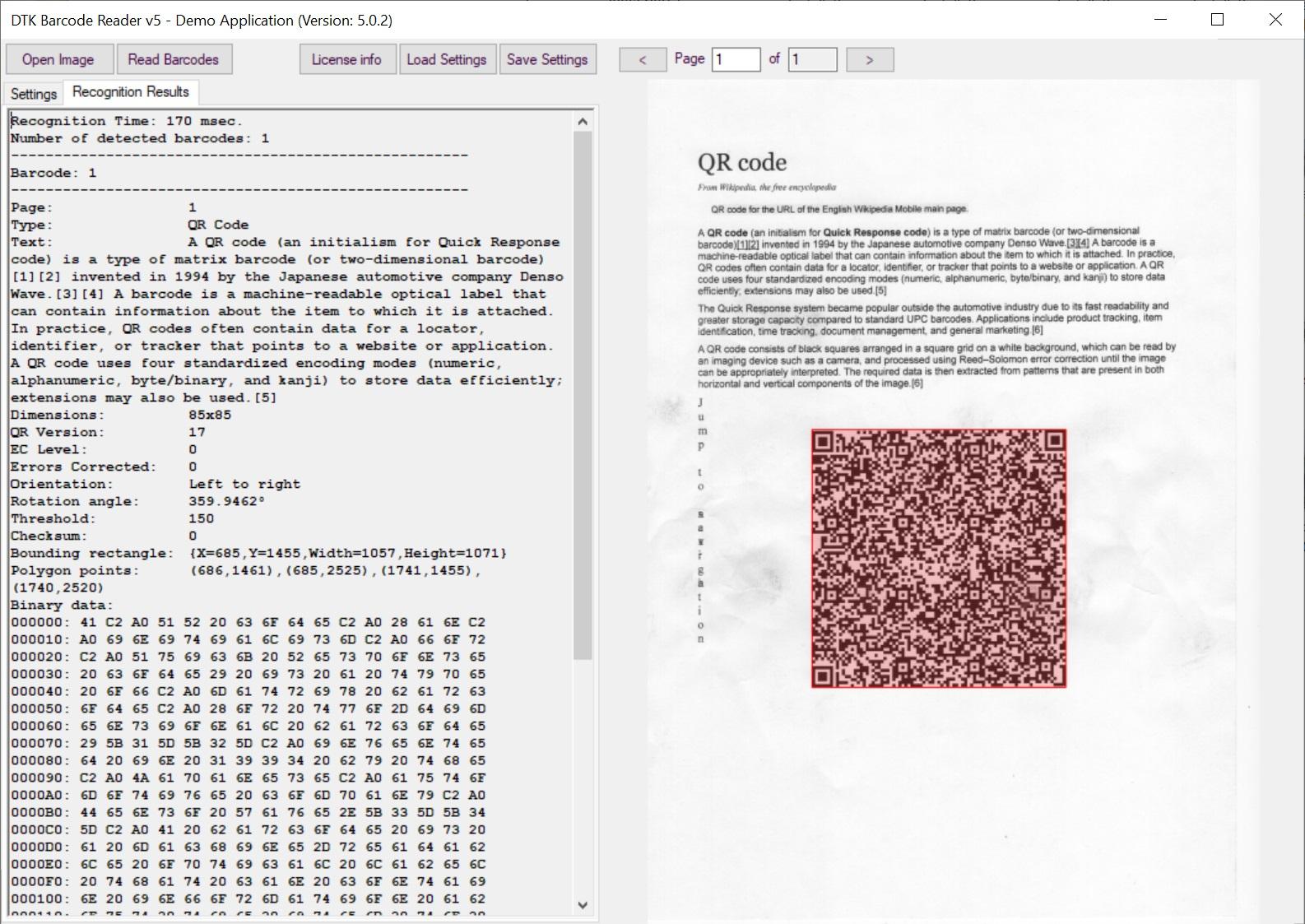Click the results vertical scrollbar thumb
Viewport: 1305px width, 924px height.
coord(583,395)
